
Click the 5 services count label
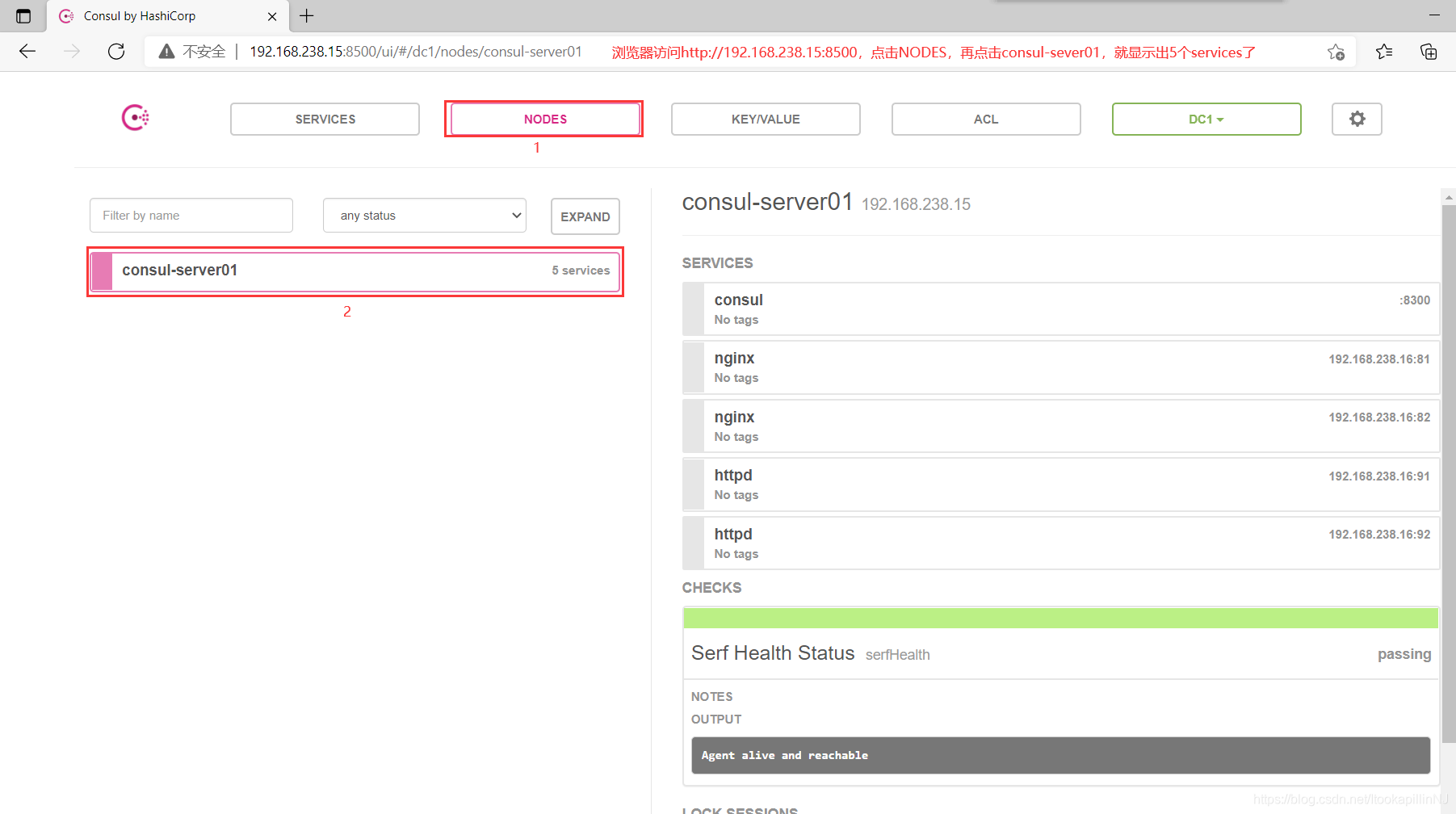(581, 271)
